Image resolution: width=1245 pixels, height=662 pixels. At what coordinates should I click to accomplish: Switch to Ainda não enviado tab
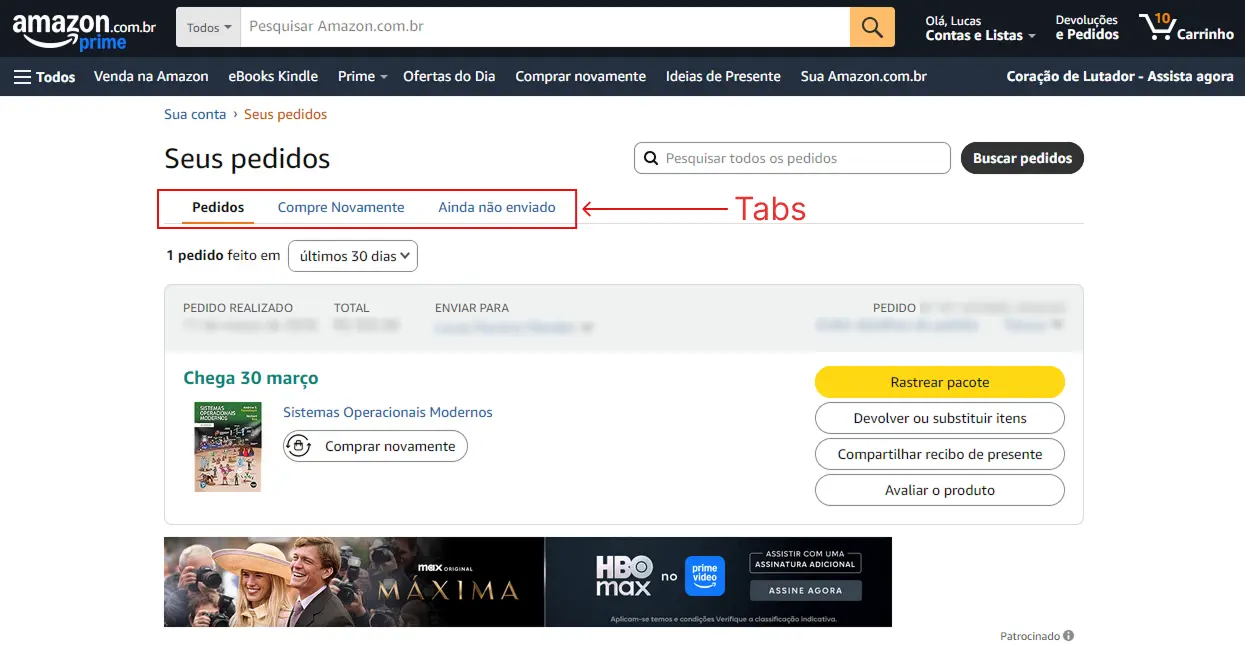click(497, 208)
